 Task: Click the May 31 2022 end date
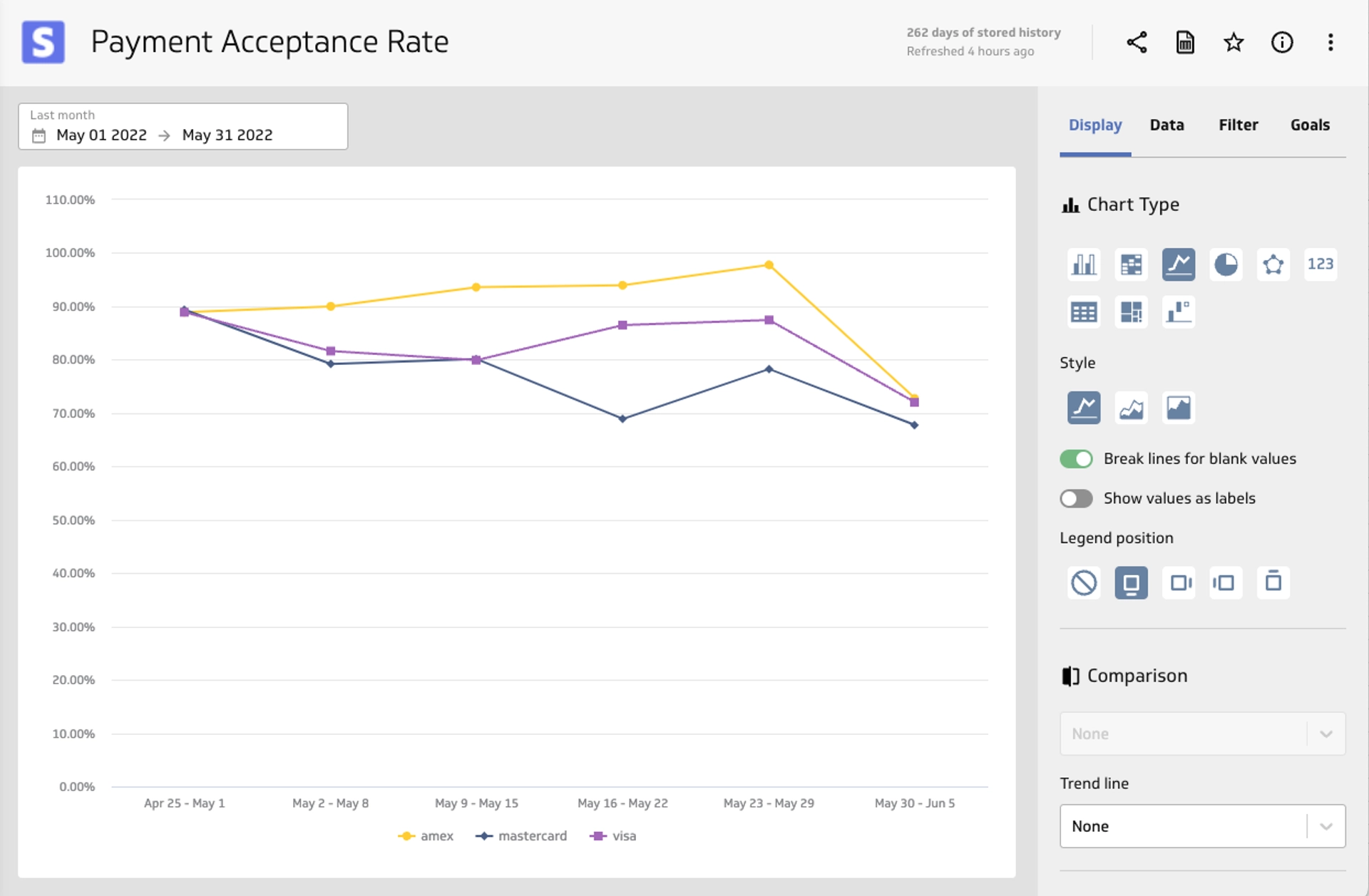coord(227,135)
